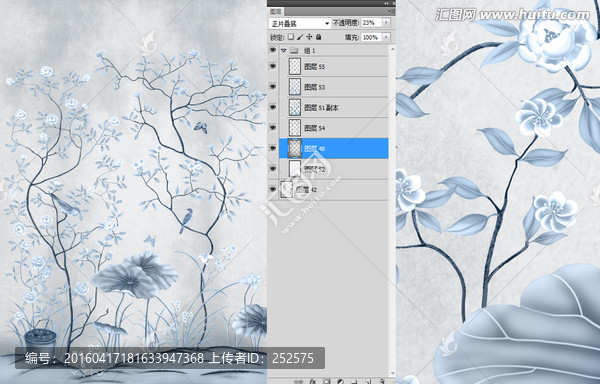Select layer name 图层 51 副本
The width and height of the screenshot is (600, 384).
point(321,108)
